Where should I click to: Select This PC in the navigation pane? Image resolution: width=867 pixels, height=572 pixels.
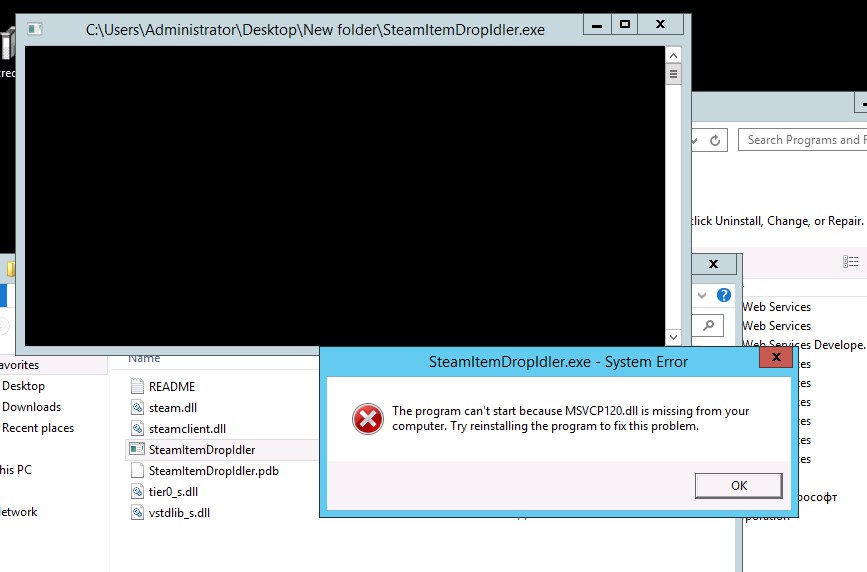15,470
